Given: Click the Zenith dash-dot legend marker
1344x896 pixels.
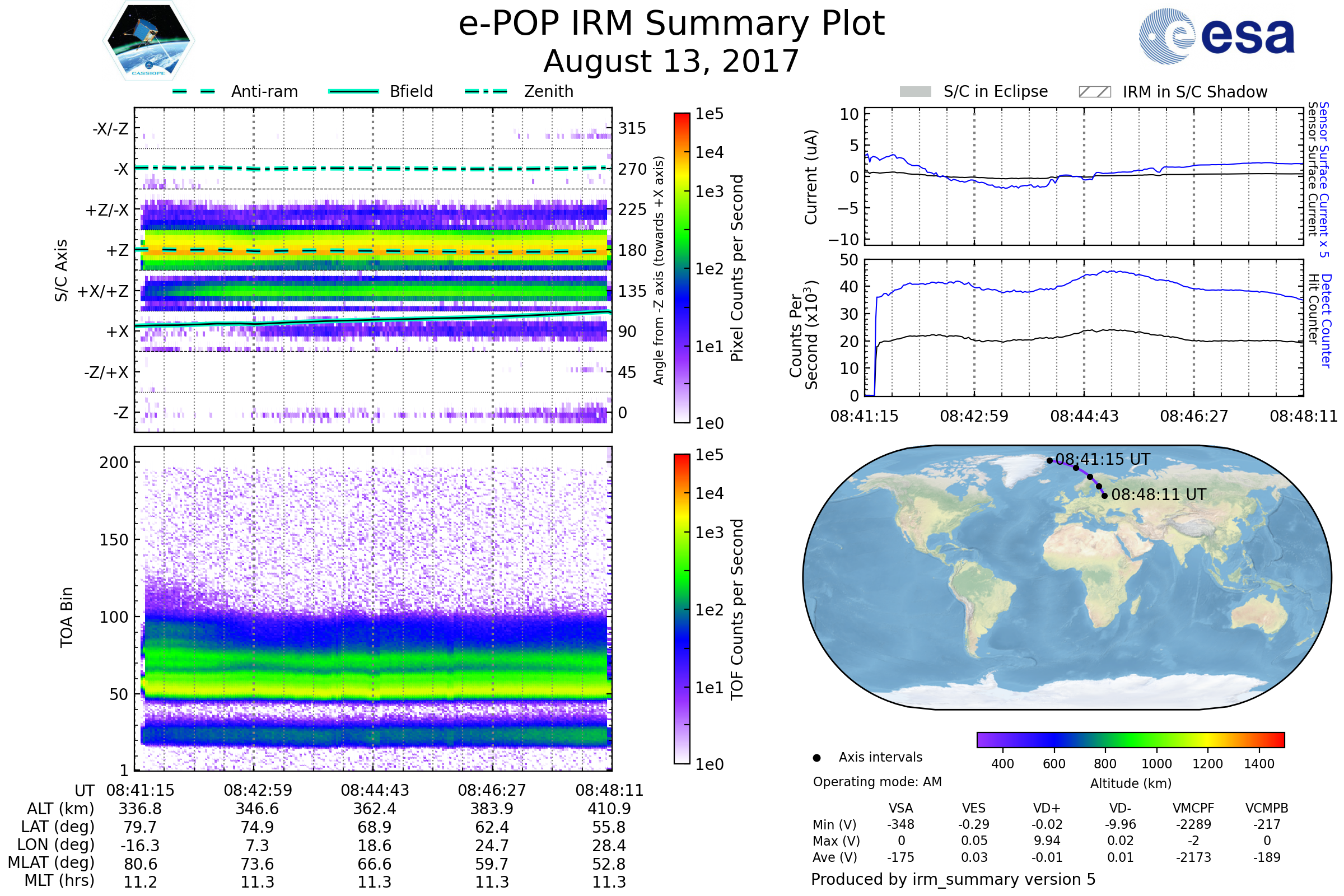Looking at the screenshot, I should [x=486, y=91].
